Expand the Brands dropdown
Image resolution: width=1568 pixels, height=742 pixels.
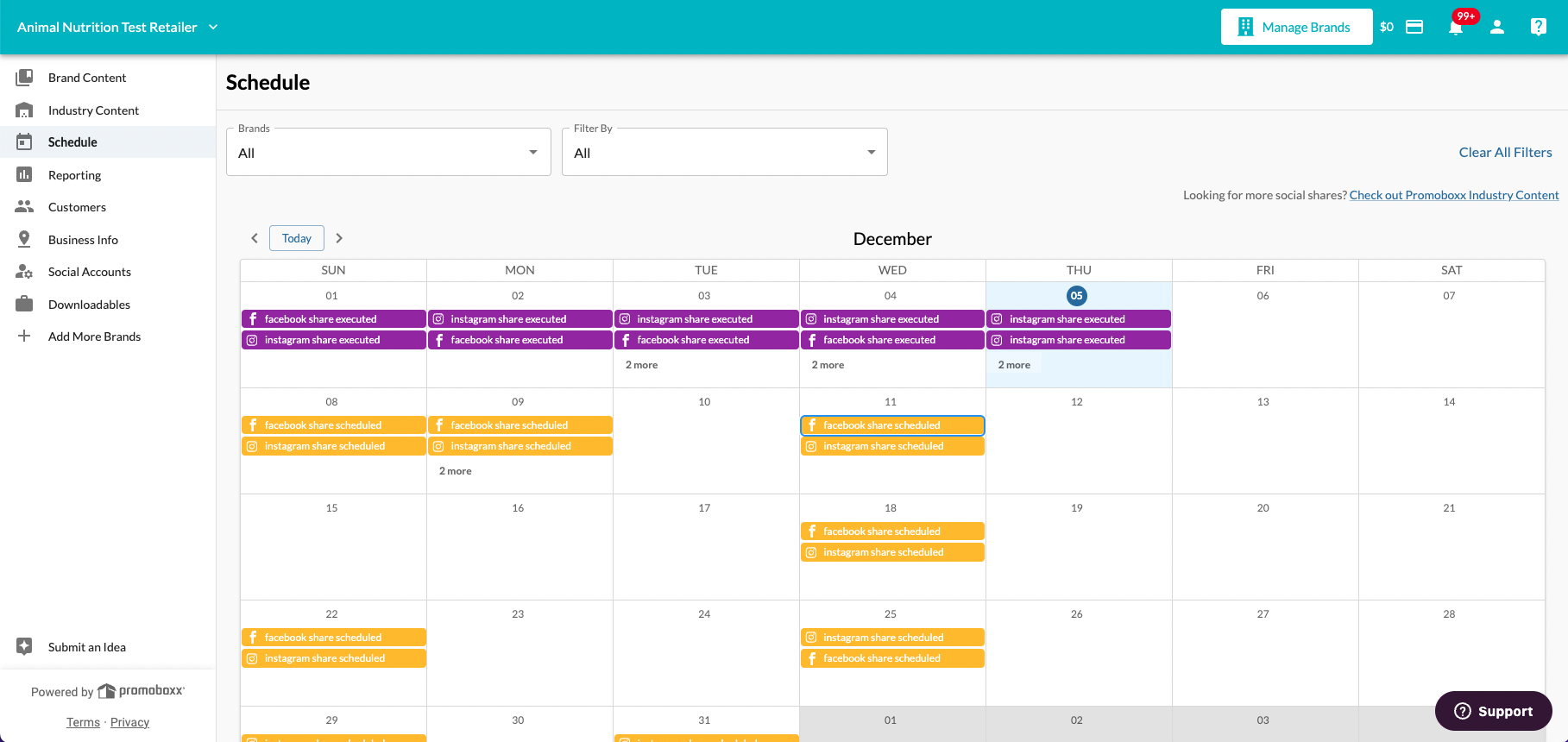point(388,152)
